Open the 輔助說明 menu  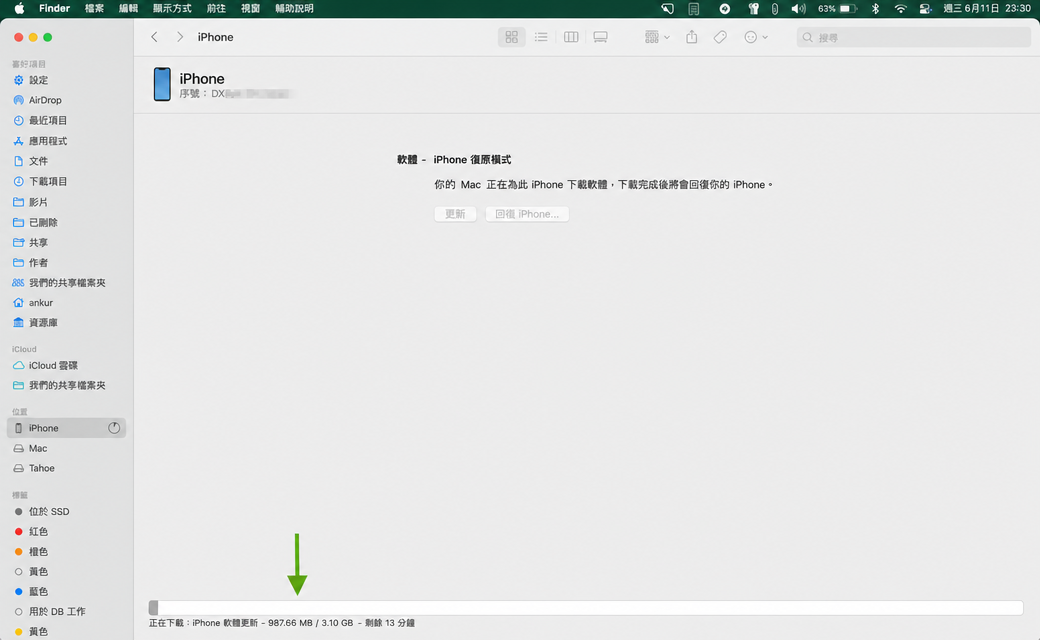tap(294, 9)
